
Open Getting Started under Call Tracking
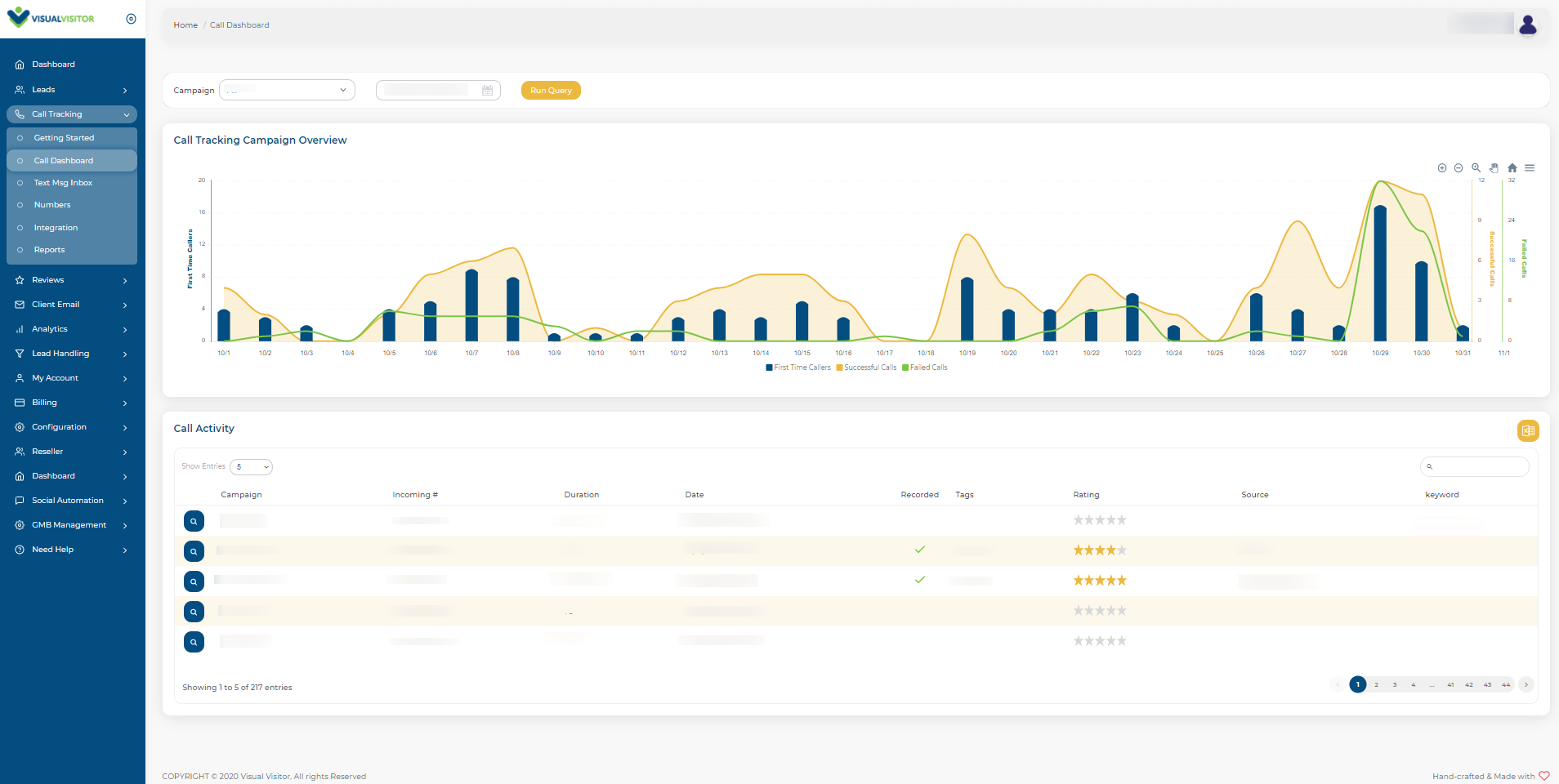(x=72, y=138)
